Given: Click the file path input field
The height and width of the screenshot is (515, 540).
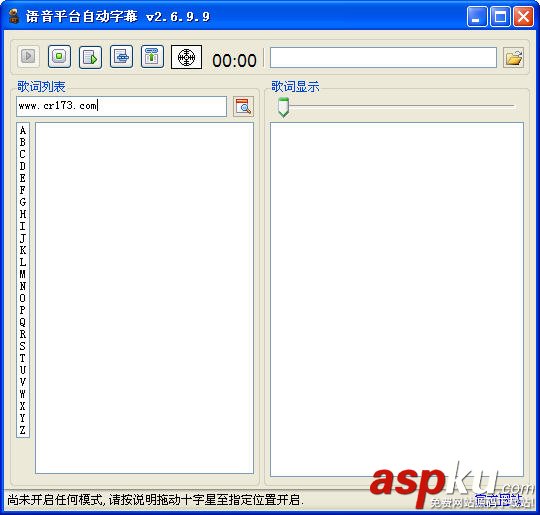Looking at the screenshot, I should 383,58.
